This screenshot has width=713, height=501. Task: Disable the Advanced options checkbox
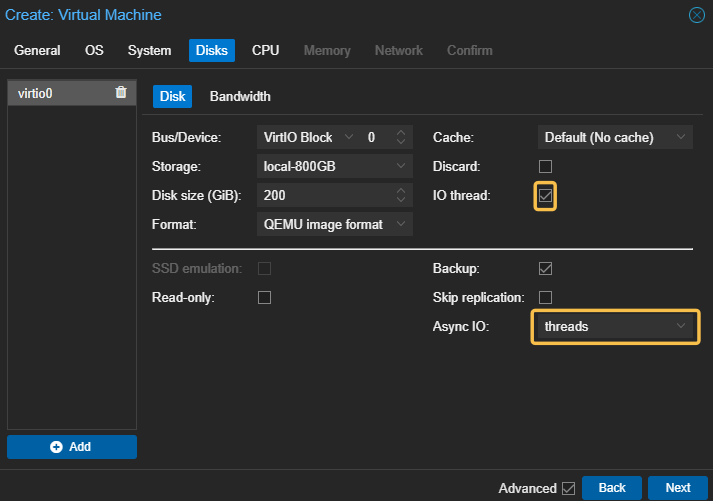568,488
